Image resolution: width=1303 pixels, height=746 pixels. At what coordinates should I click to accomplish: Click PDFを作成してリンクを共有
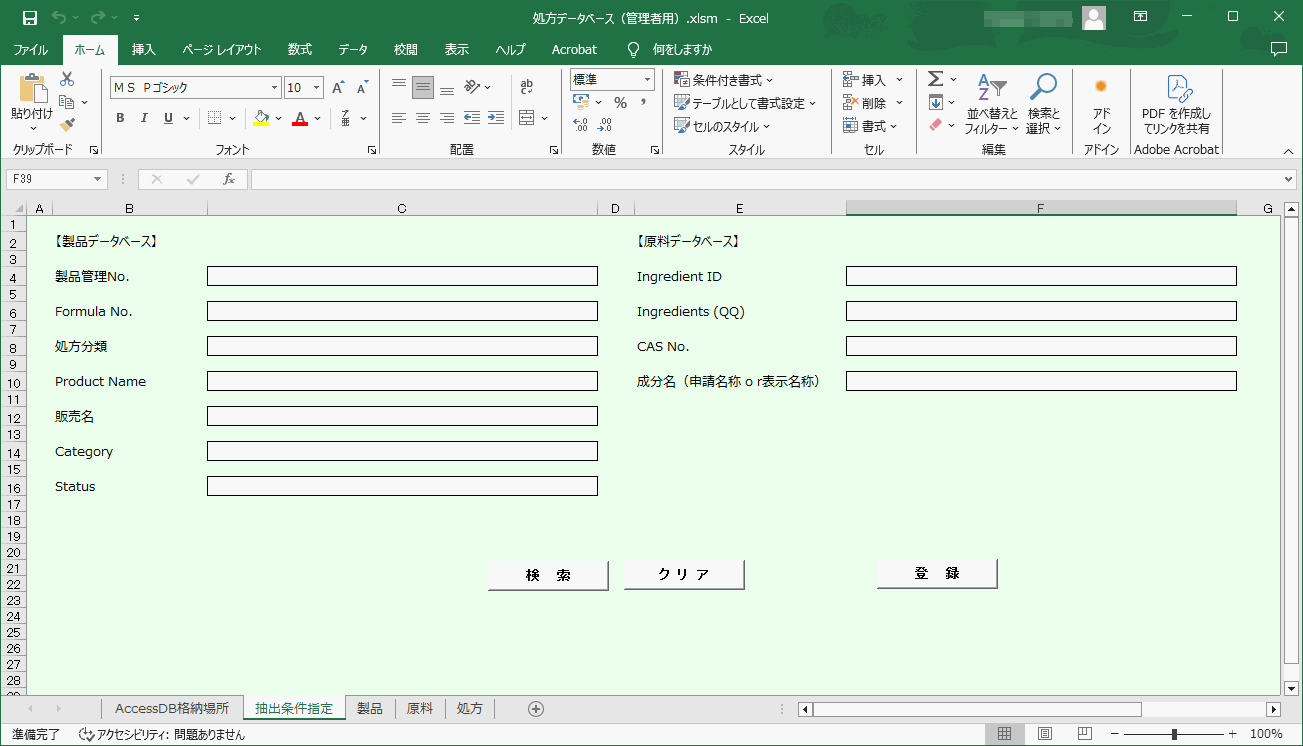tap(1176, 104)
